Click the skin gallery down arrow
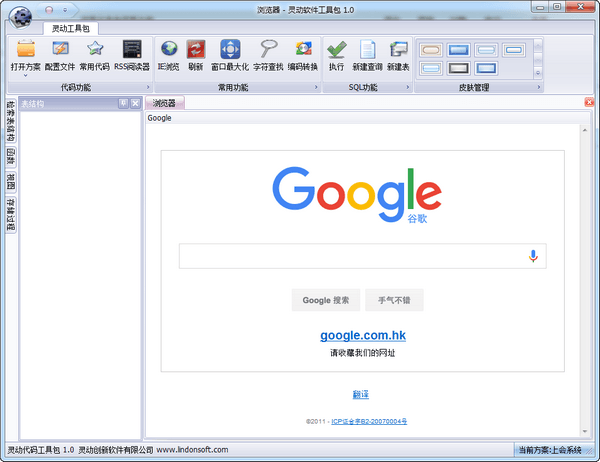This screenshot has height=462, width=600. (x=538, y=59)
